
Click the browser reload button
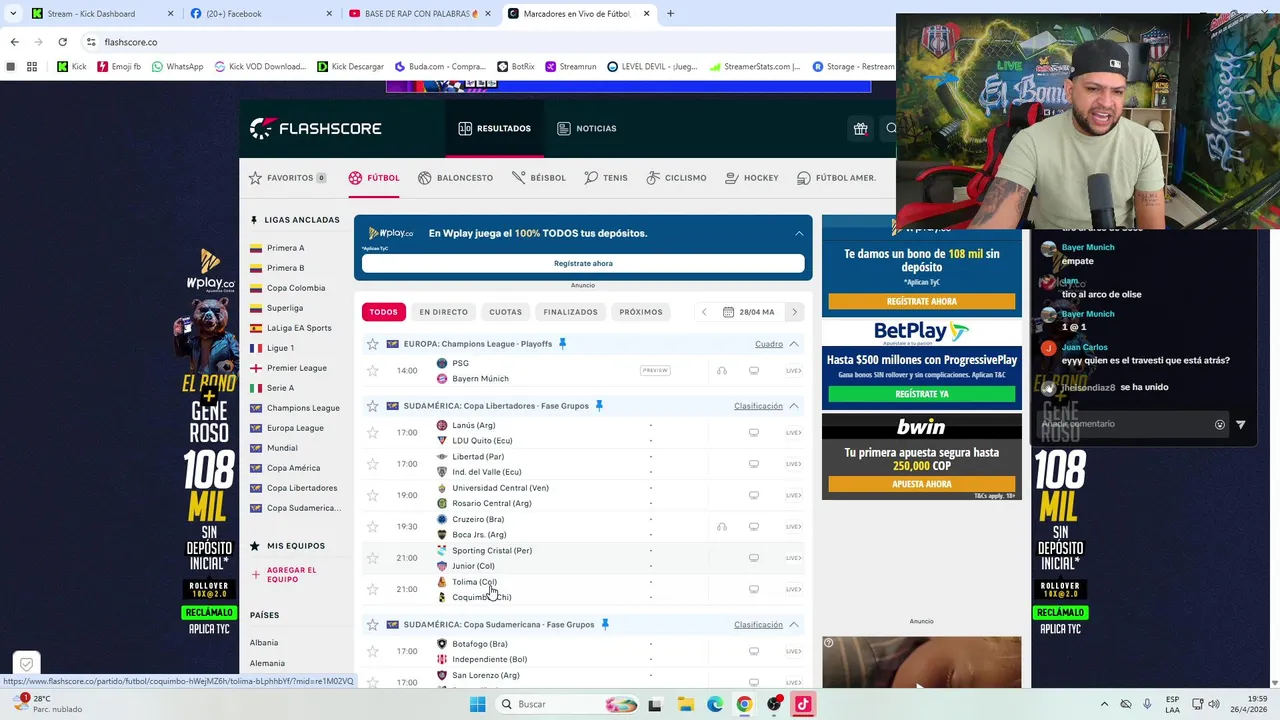click(62, 42)
